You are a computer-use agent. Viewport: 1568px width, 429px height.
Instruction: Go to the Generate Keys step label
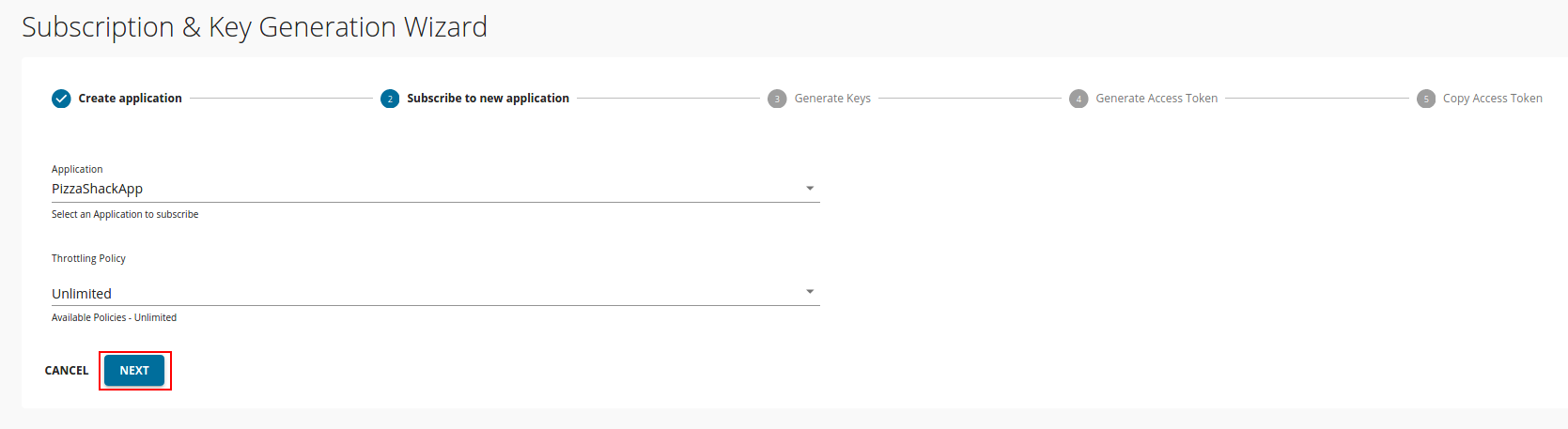(x=832, y=99)
